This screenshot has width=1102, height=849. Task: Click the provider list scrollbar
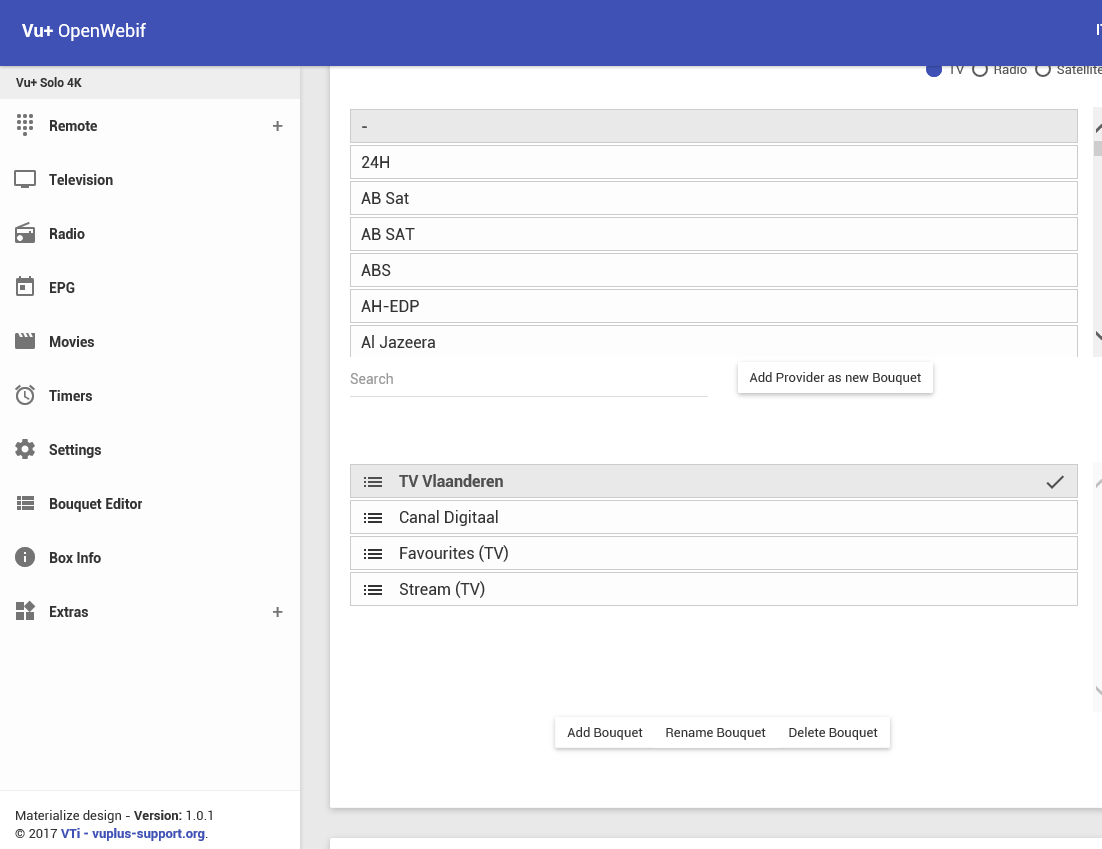1097,230
